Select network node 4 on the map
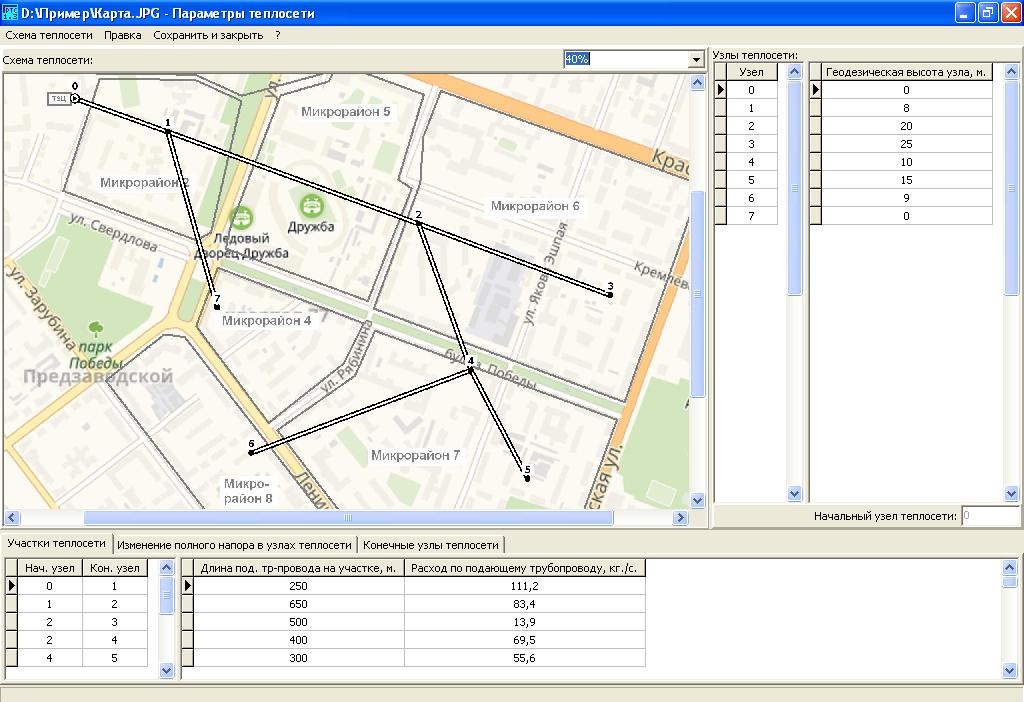The width and height of the screenshot is (1024, 702). [470, 371]
